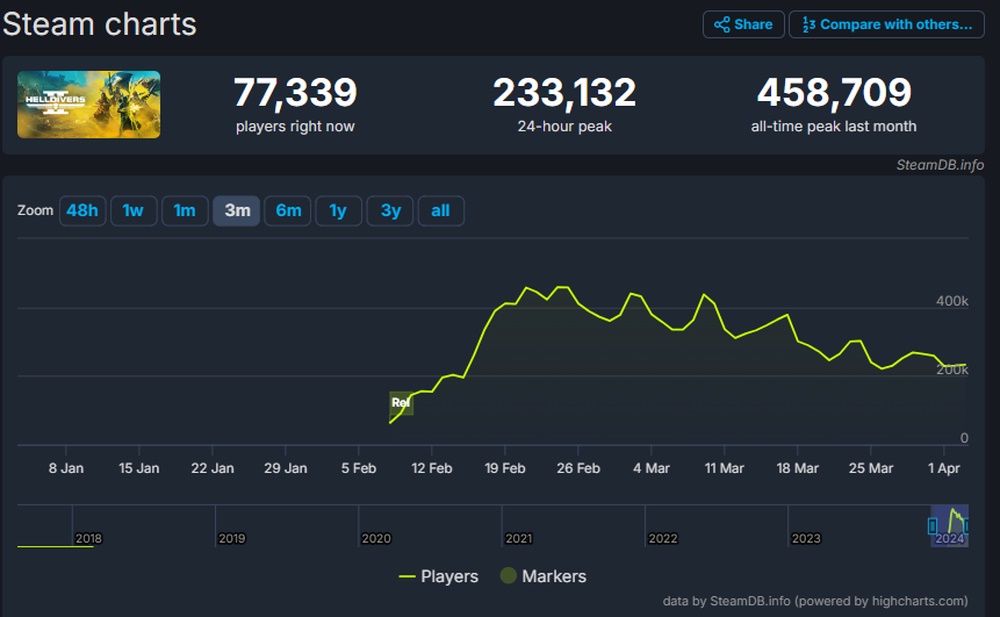Click the SteamDB.info watermark link
Screen dimensions: 1000x617
click(x=940, y=165)
